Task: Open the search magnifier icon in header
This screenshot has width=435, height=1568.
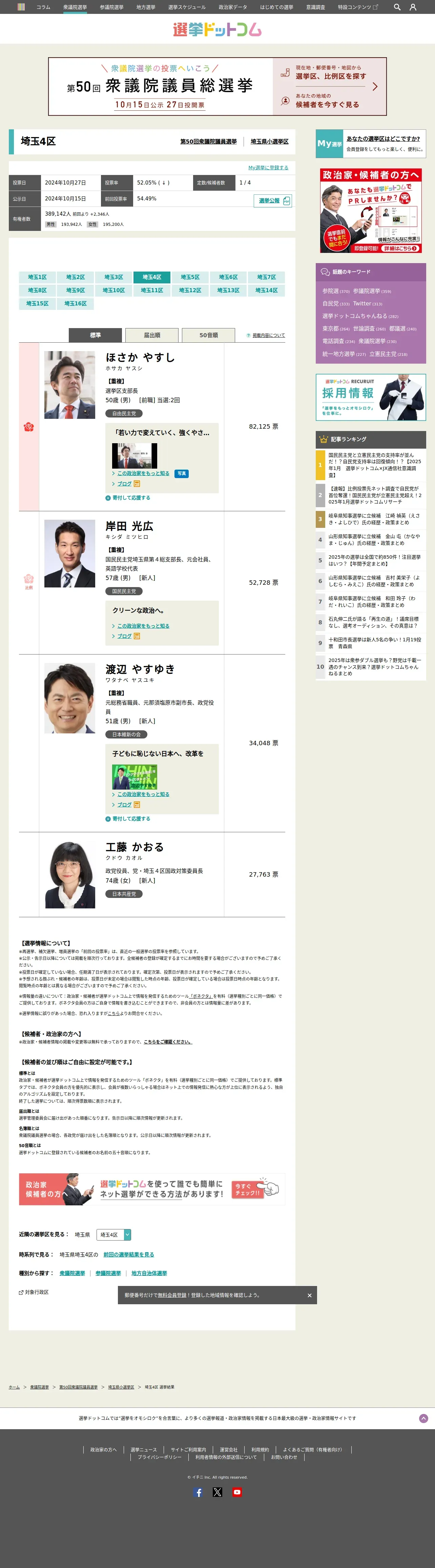Action: pyautogui.click(x=397, y=7)
